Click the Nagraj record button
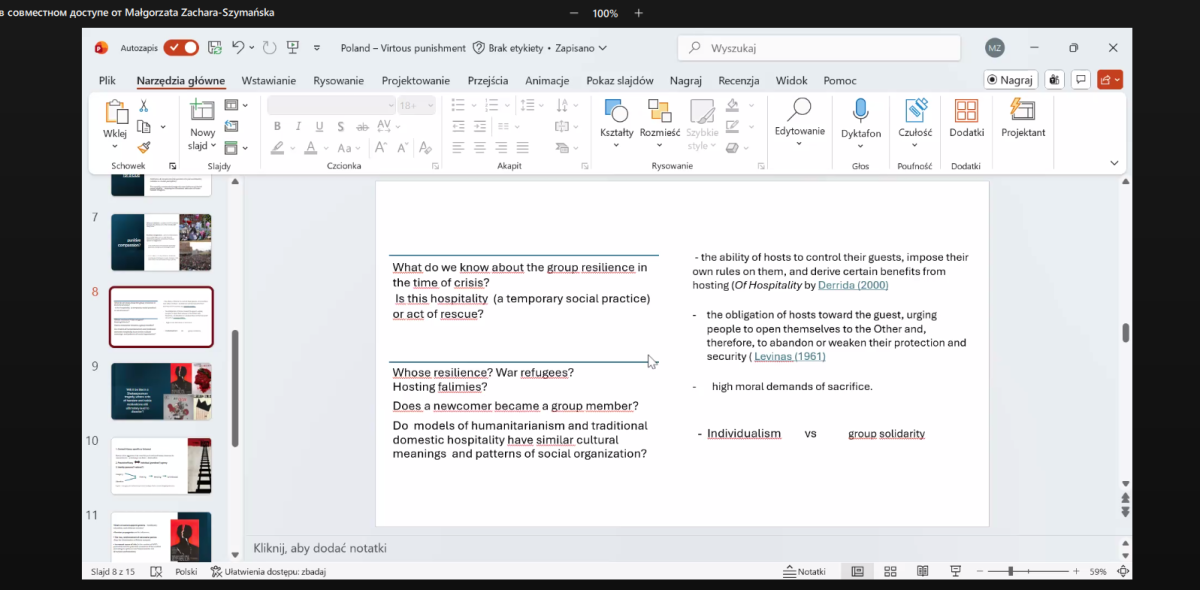Viewport: 1200px width, 590px height. [x=1010, y=80]
